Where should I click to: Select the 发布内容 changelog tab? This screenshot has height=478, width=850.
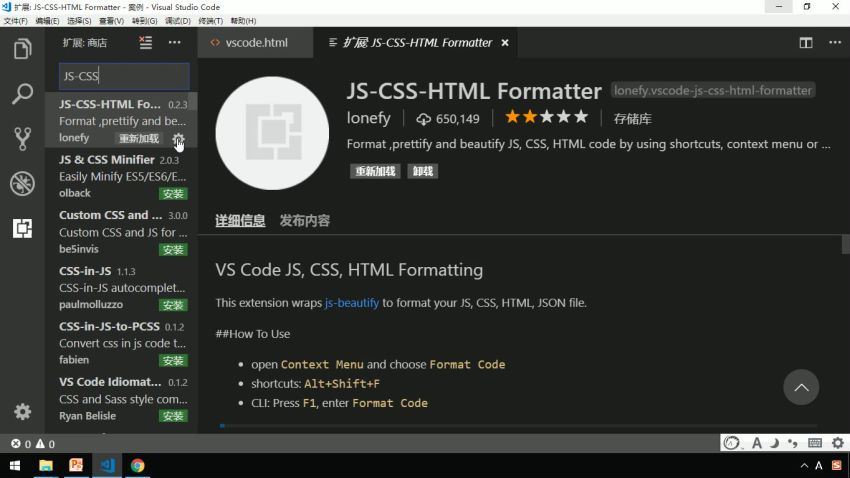305,221
